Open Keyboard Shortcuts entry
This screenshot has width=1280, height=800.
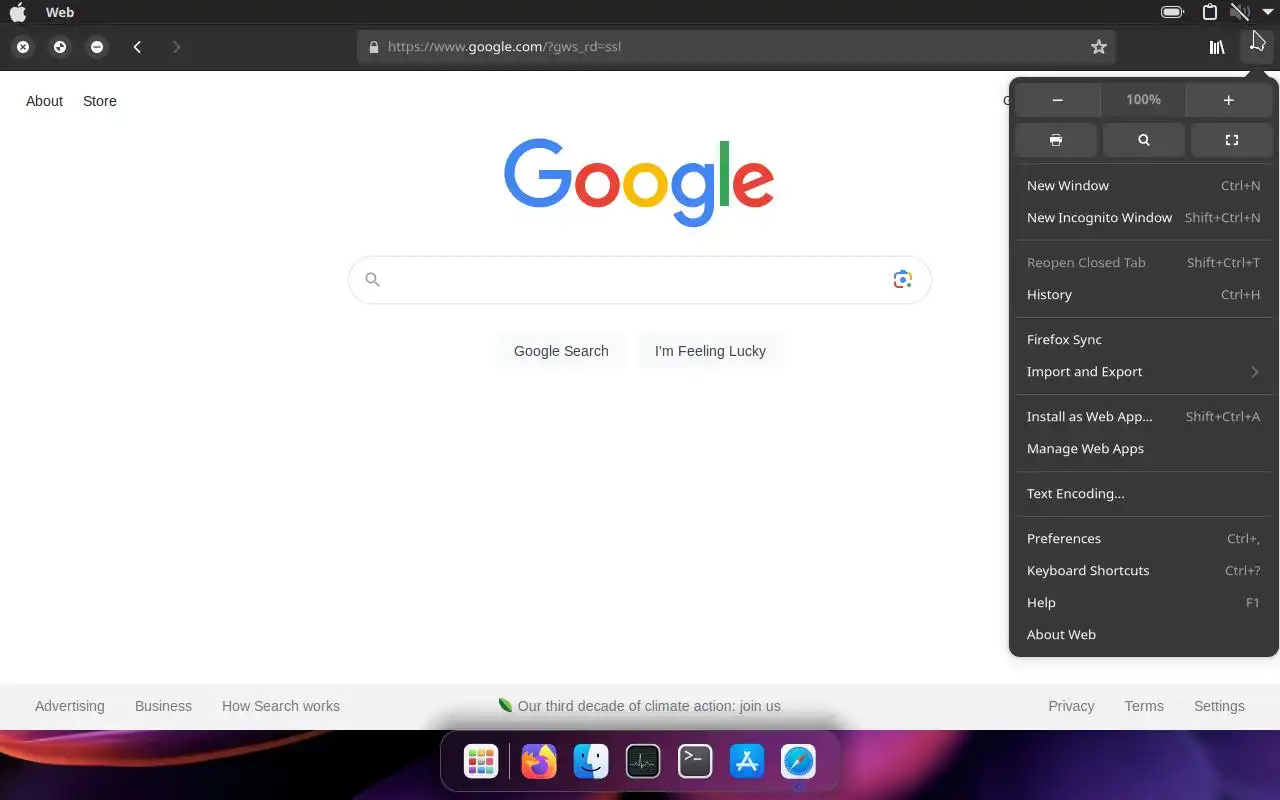[1144, 571]
